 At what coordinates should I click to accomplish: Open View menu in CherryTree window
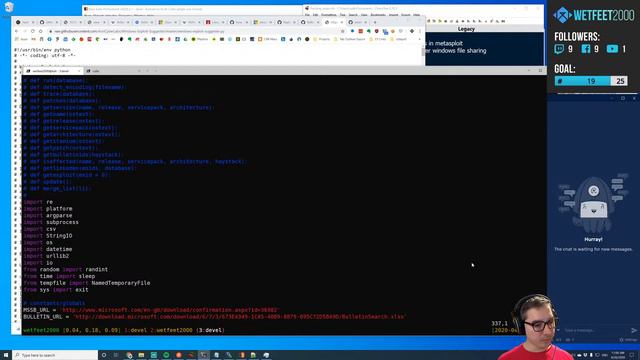pyautogui.click(x=364, y=15)
